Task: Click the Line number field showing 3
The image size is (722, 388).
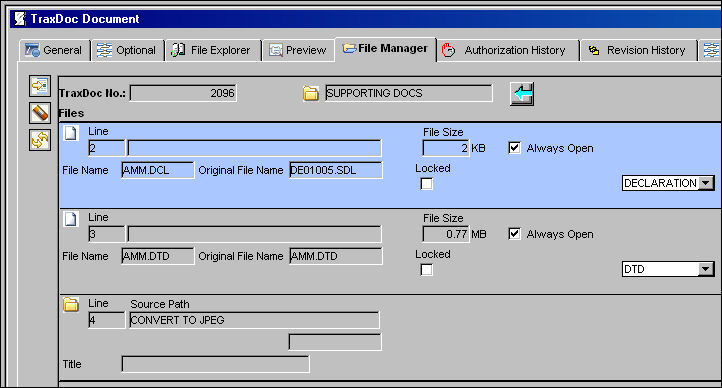Action: [x=106, y=234]
